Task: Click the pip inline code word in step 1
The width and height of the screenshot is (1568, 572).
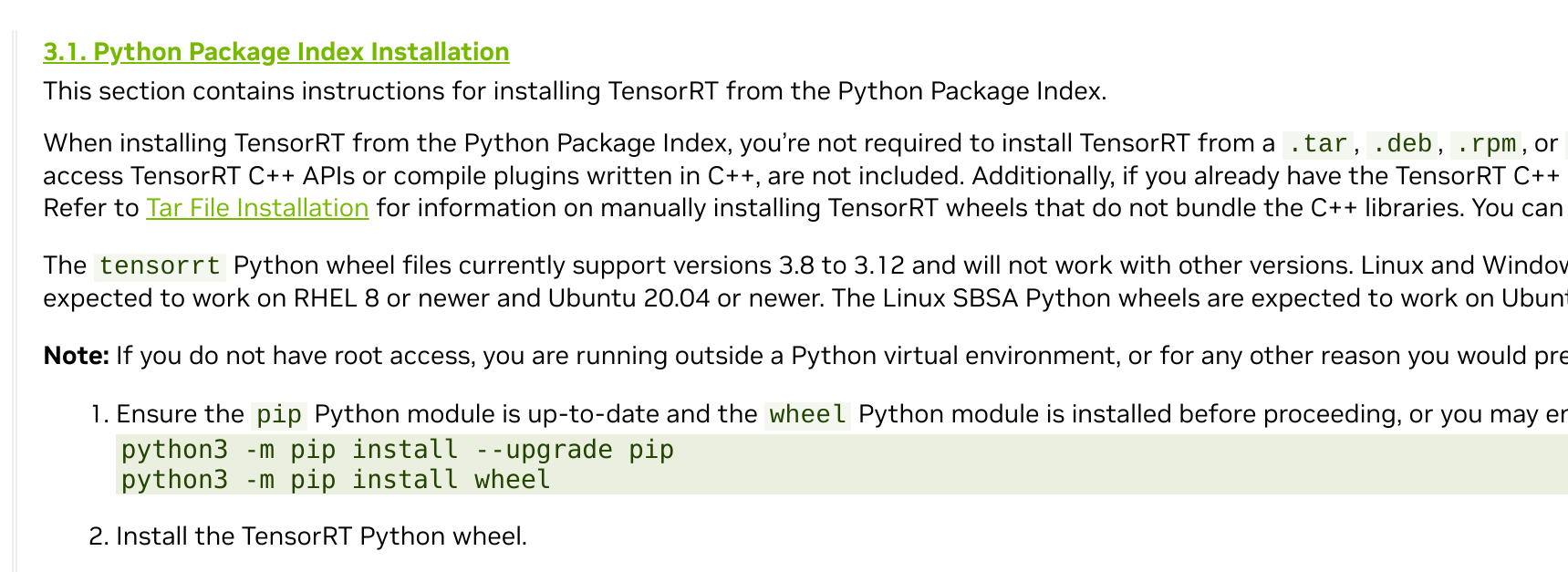Action: (279, 414)
